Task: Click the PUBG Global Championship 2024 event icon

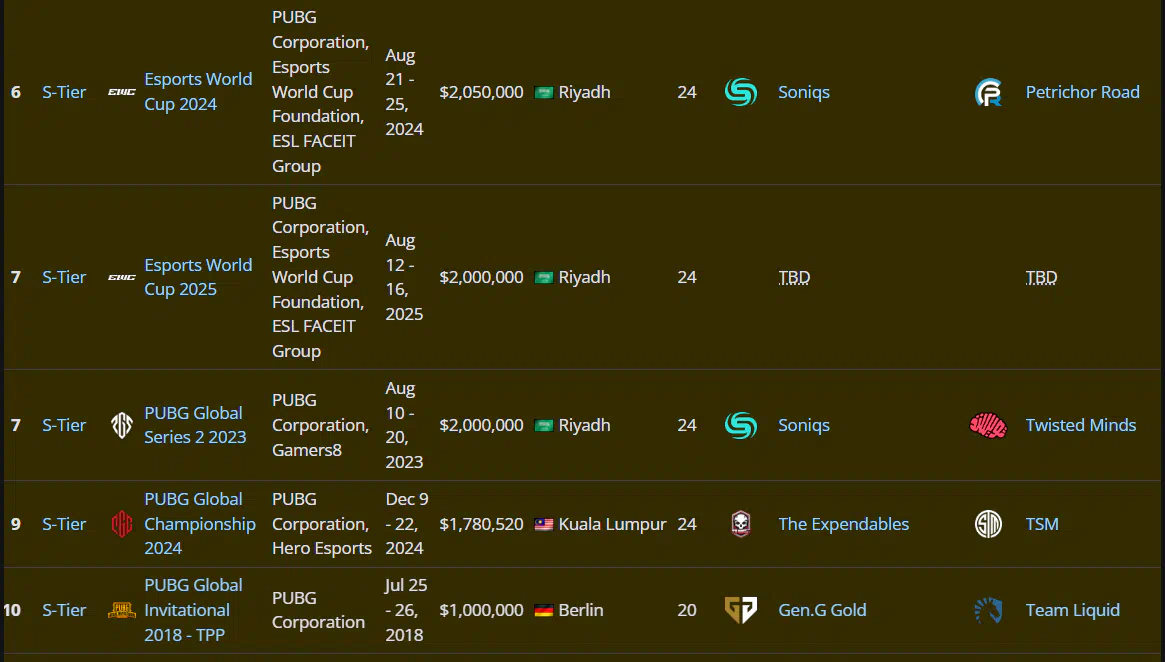Action: (x=122, y=524)
